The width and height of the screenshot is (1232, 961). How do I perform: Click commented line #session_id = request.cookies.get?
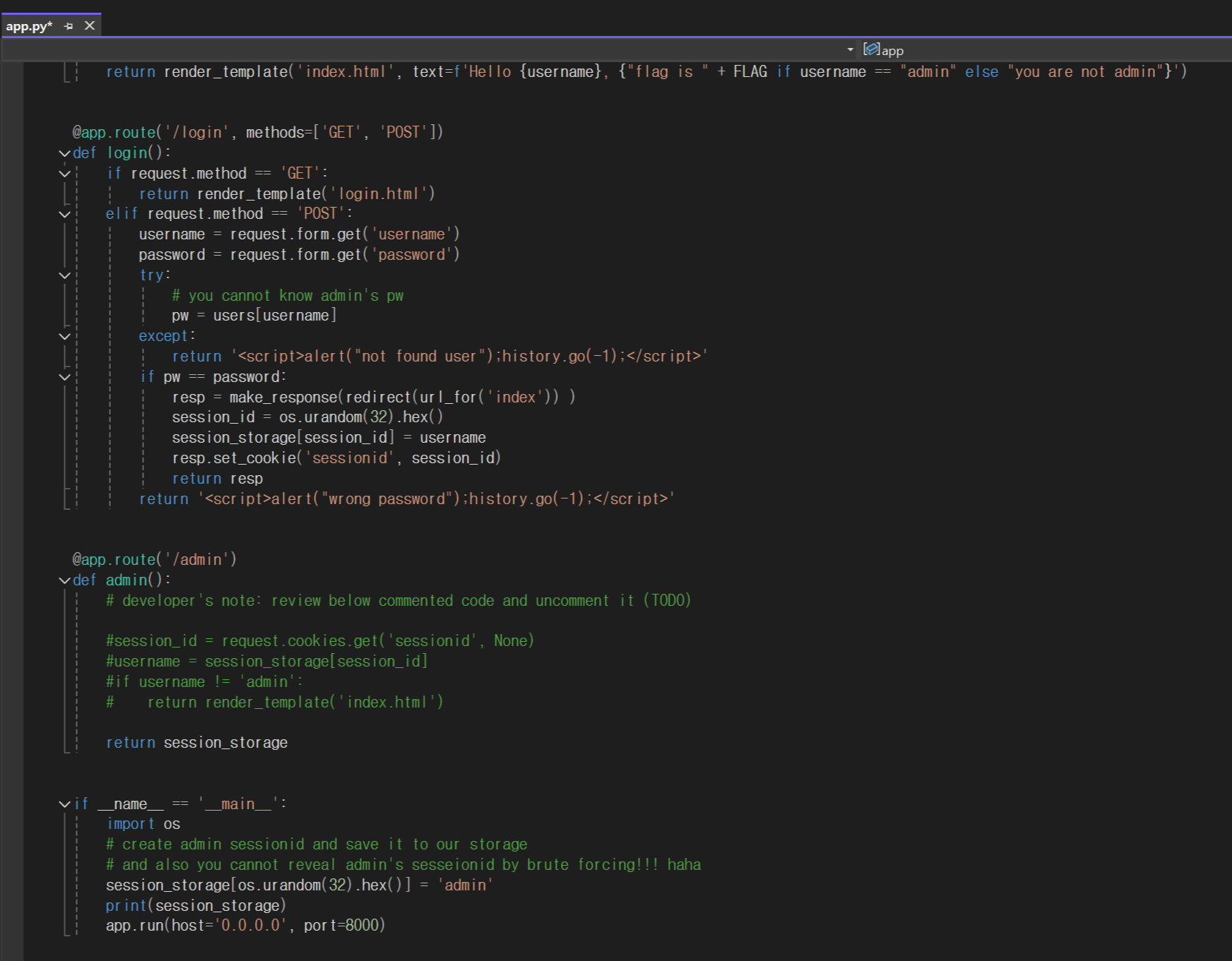(320, 641)
